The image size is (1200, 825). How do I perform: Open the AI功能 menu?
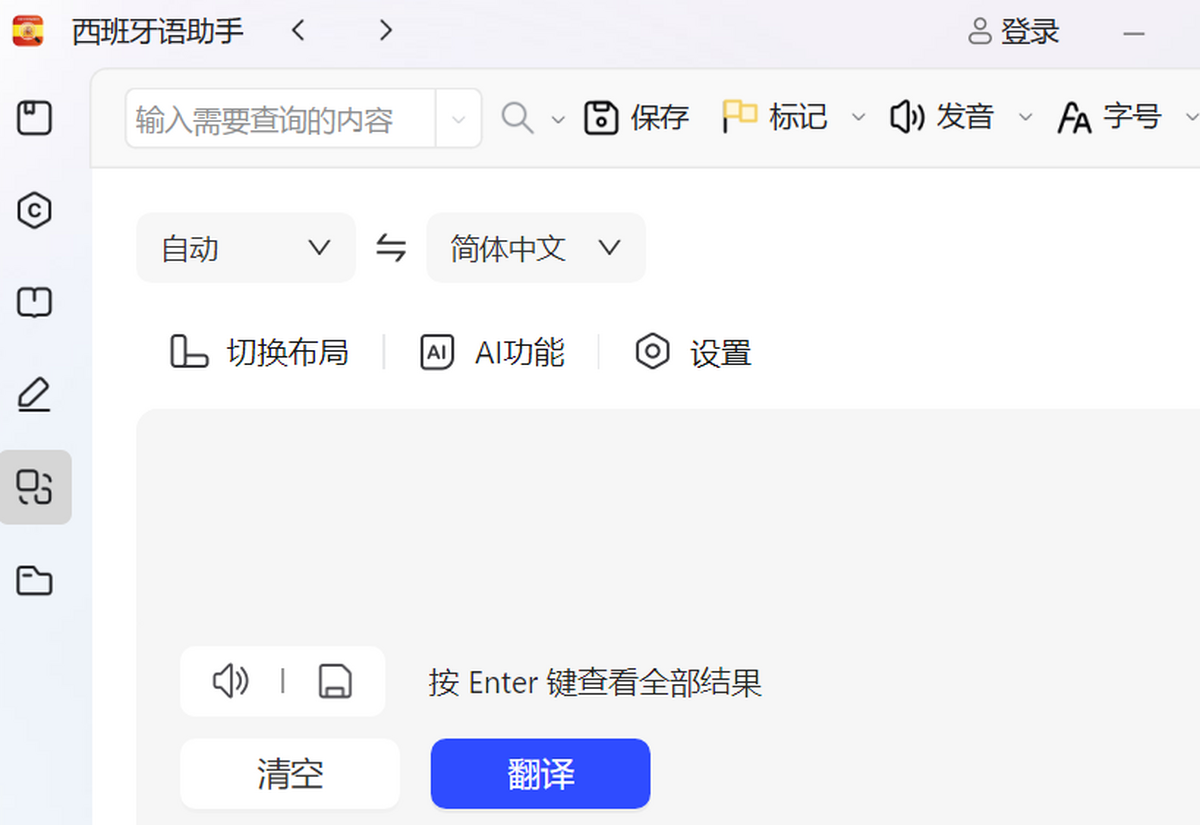(492, 352)
